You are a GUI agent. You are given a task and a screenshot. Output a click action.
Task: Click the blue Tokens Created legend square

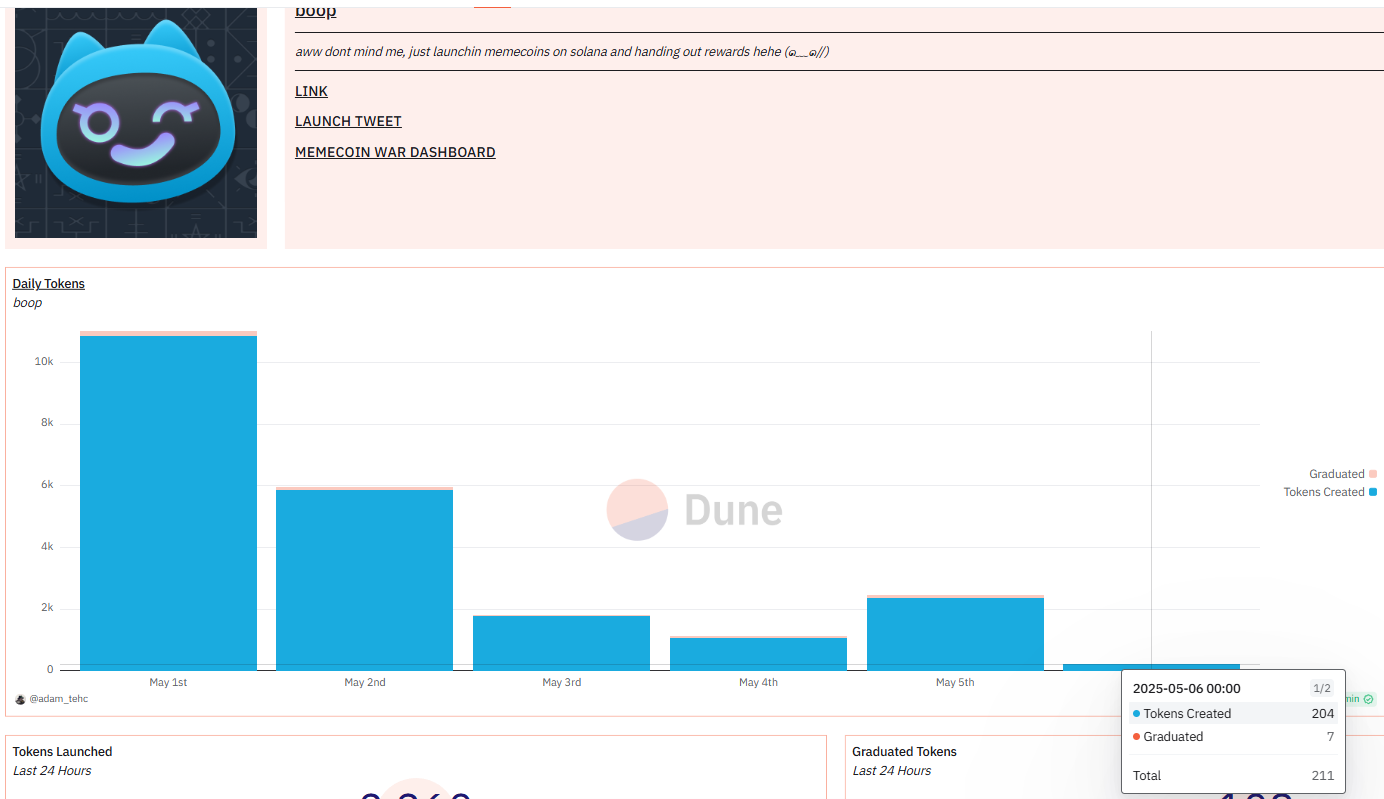1373,492
